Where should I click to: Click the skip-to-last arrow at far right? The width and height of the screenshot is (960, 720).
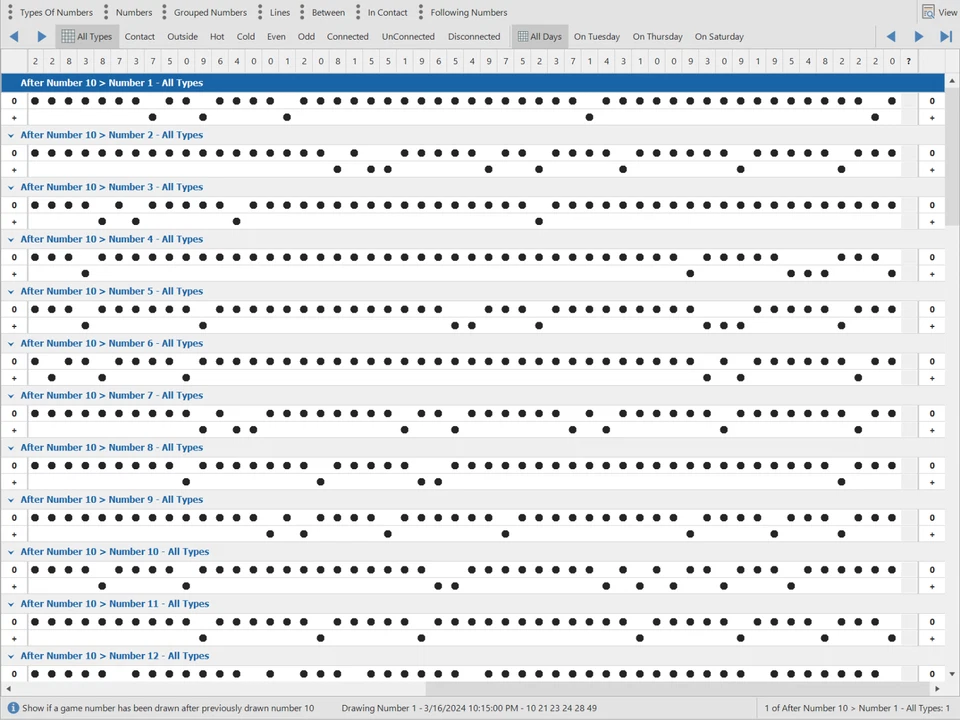945,36
